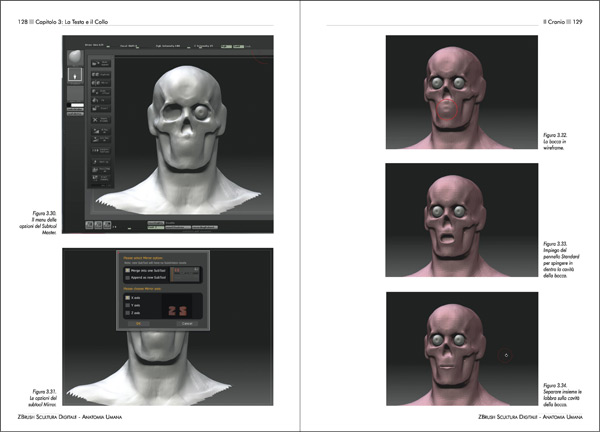Click OK in the Mirror options dialog
This screenshot has height=432, width=600.
[139, 323]
